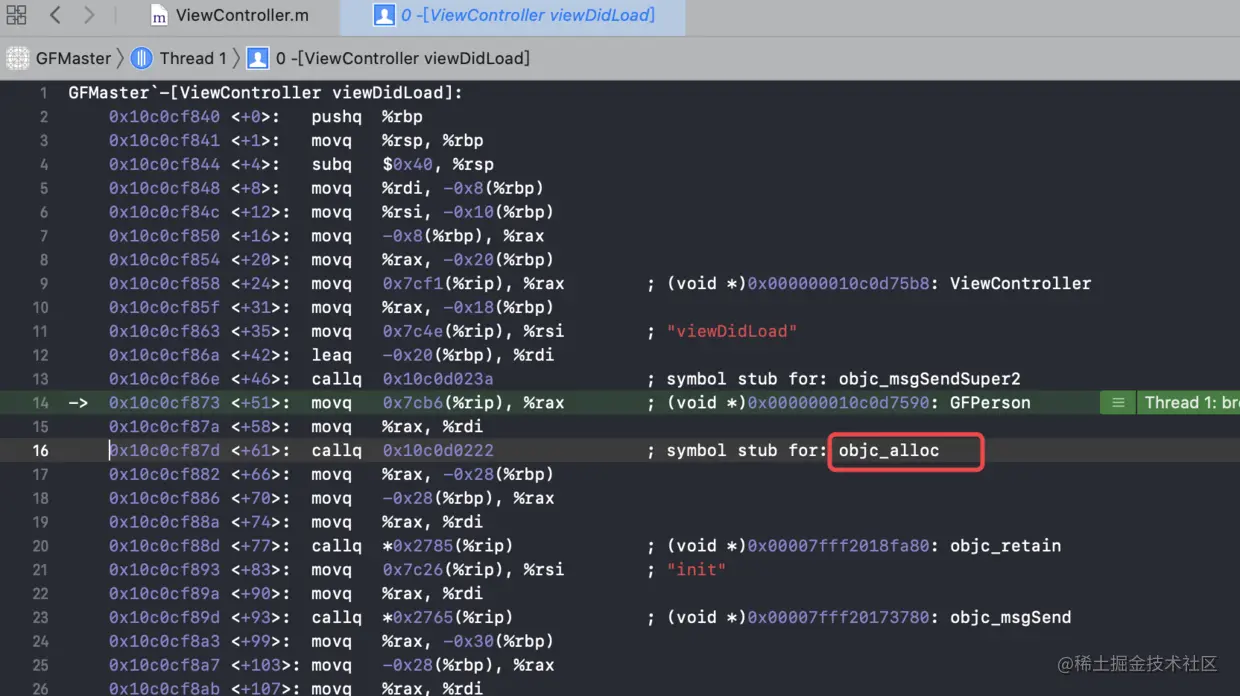The width and height of the screenshot is (1240, 696).
Task: Click the "viewDidLoad" string comment
Action: [732, 331]
